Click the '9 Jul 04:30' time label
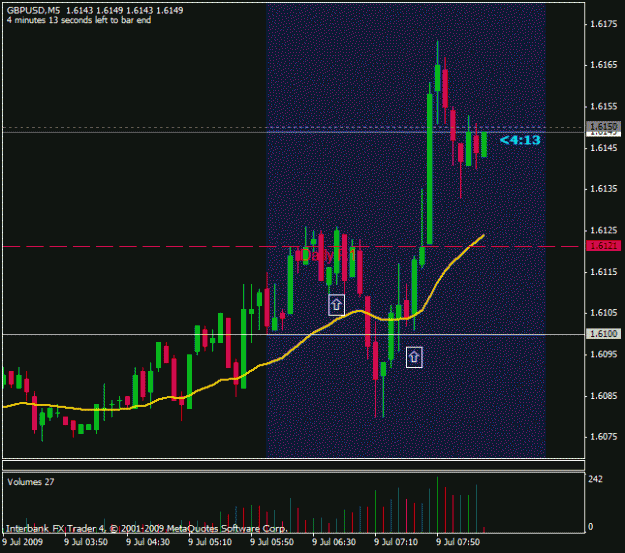Screen dimensions: 625x553 tap(148, 542)
